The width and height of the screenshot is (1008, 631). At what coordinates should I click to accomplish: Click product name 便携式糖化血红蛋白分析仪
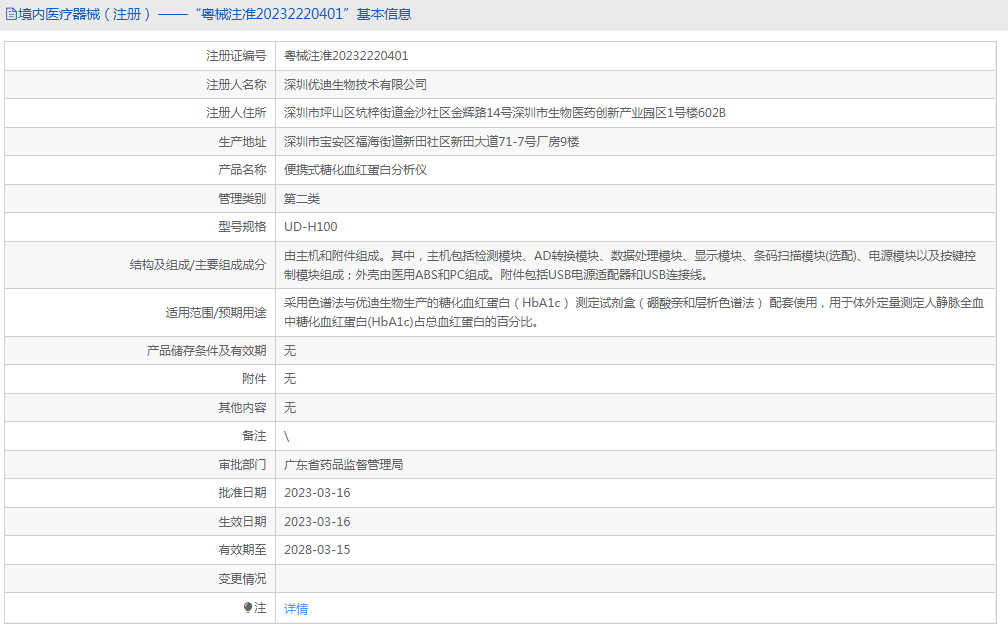[356, 170]
